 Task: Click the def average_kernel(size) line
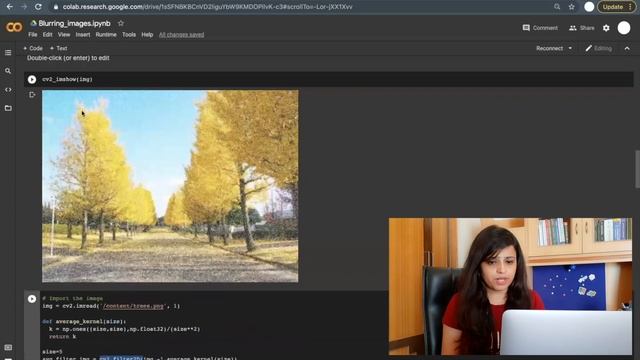click(84, 321)
